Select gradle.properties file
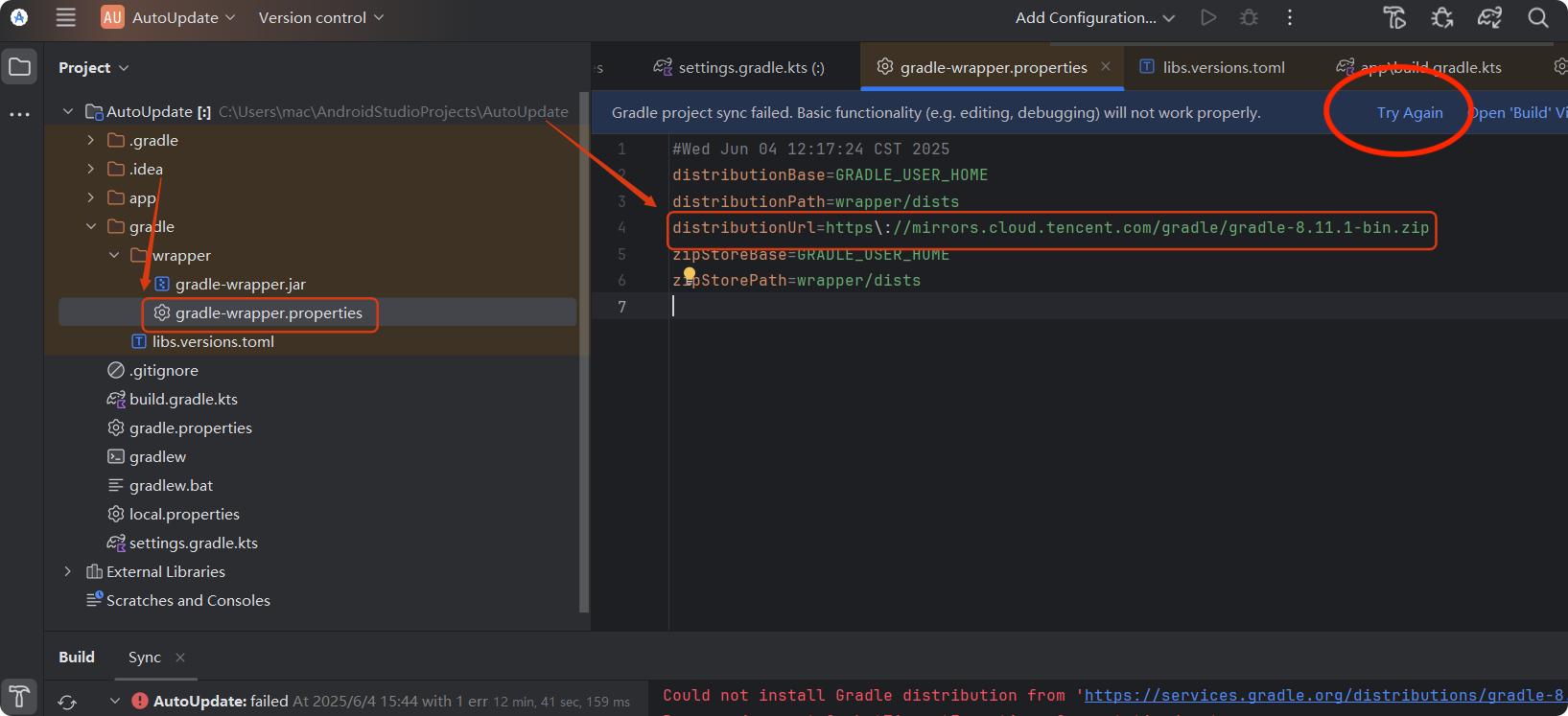The image size is (1568, 716). pyautogui.click(x=191, y=427)
